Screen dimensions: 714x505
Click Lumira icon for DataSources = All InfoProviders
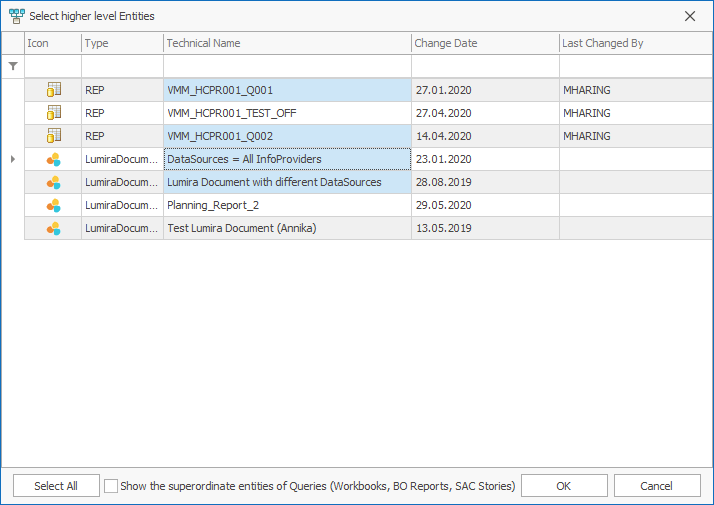click(54, 159)
